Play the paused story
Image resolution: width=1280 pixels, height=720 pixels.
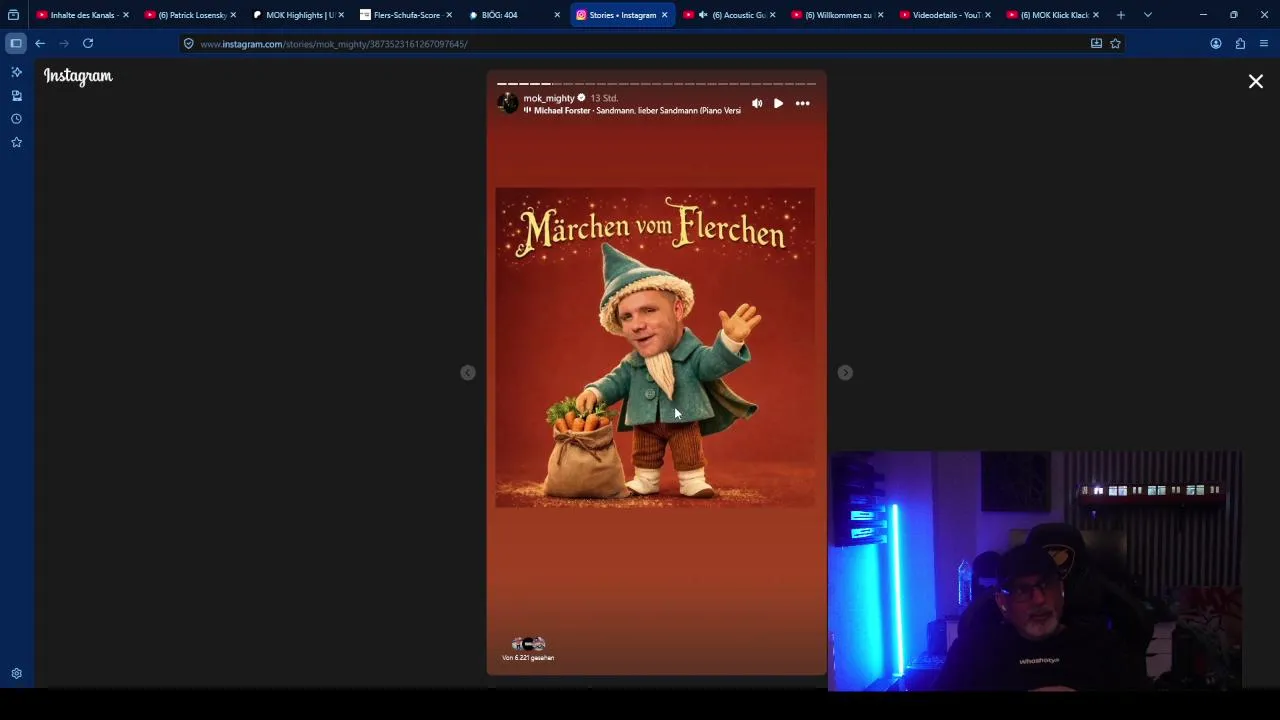778,103
